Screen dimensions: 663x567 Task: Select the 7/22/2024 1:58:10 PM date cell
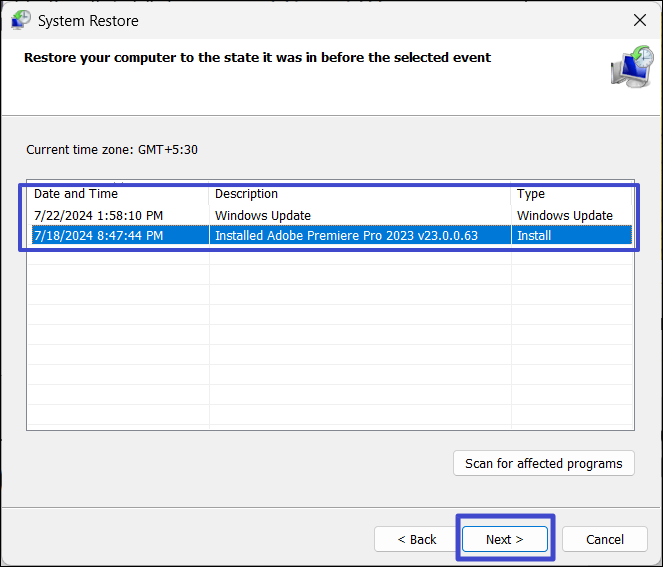pyautogui.click(x=99, y=215)
